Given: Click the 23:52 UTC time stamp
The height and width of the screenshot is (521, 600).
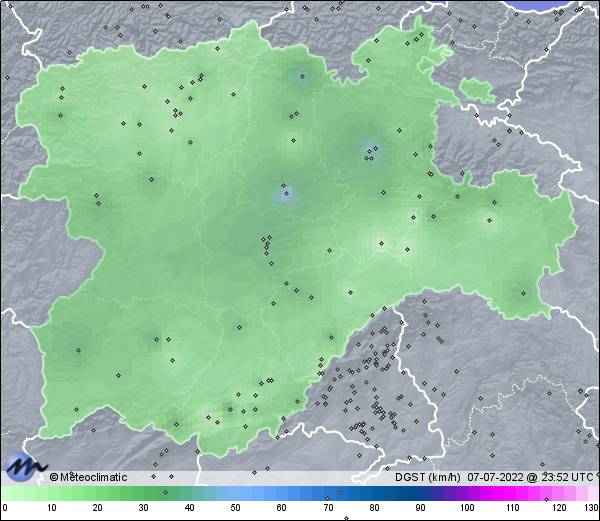Looking at the screenshot, I should [x=566, y=477].
